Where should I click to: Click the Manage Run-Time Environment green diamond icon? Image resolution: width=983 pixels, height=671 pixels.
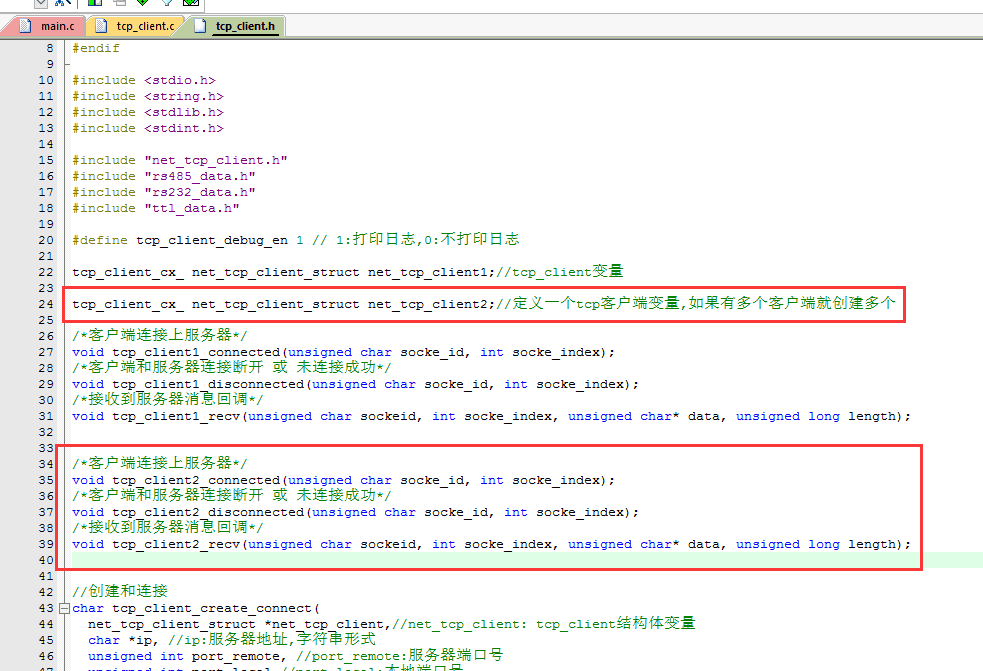pyautogui.click(x=143, y=3)
